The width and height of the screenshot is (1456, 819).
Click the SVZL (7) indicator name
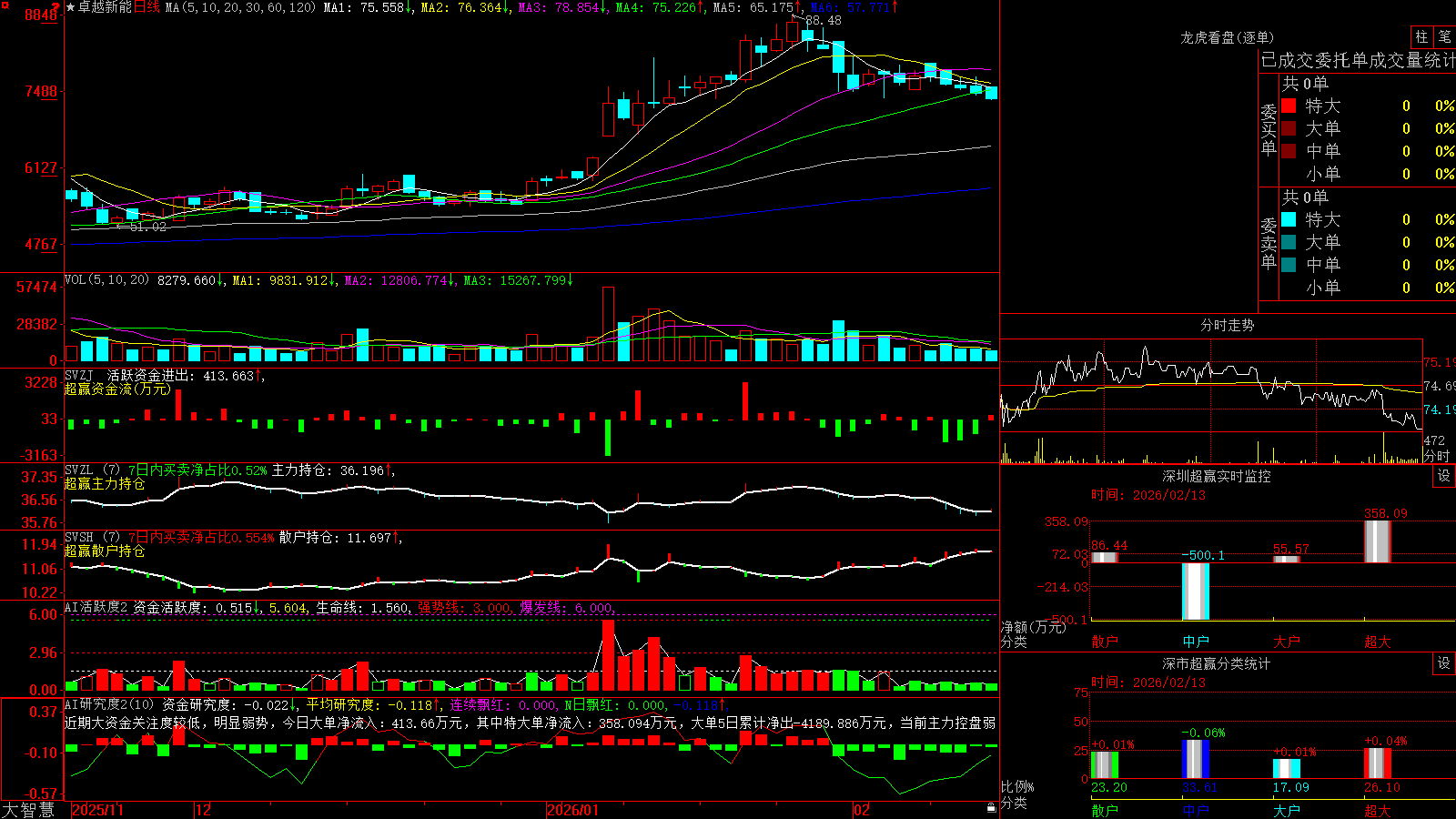(x=92, y=470)
